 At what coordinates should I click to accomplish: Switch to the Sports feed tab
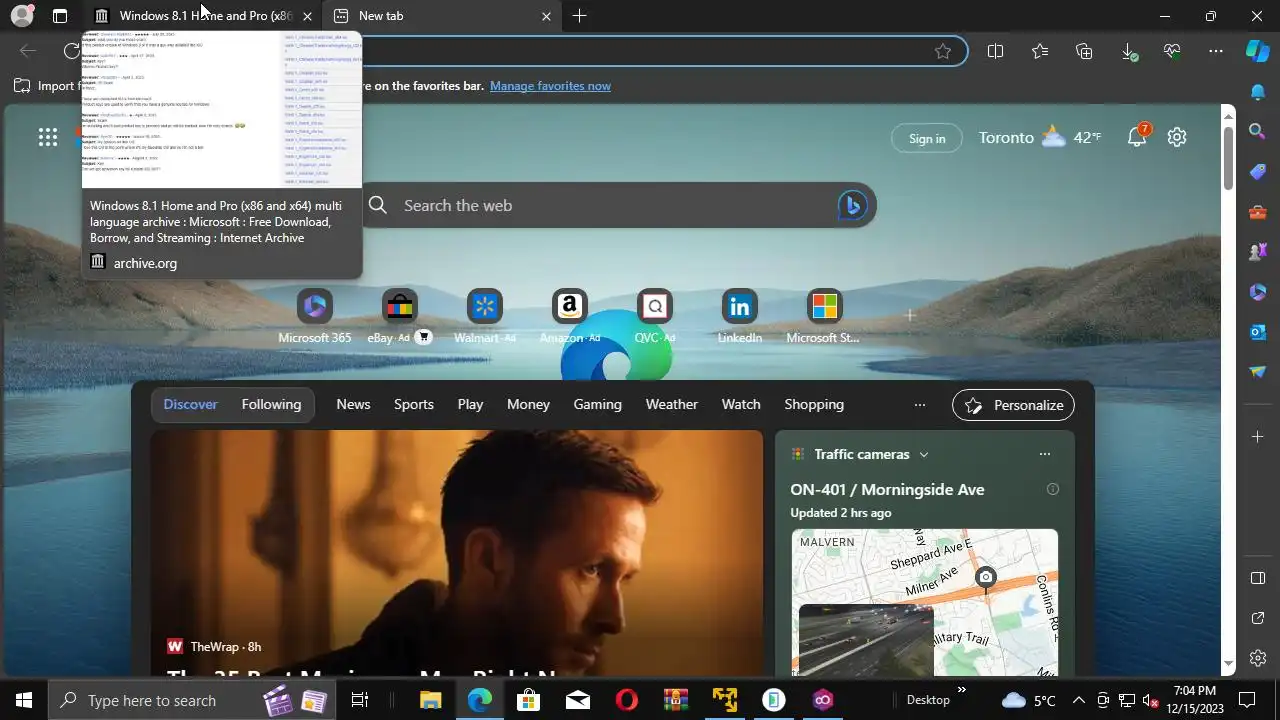(414, 404)
